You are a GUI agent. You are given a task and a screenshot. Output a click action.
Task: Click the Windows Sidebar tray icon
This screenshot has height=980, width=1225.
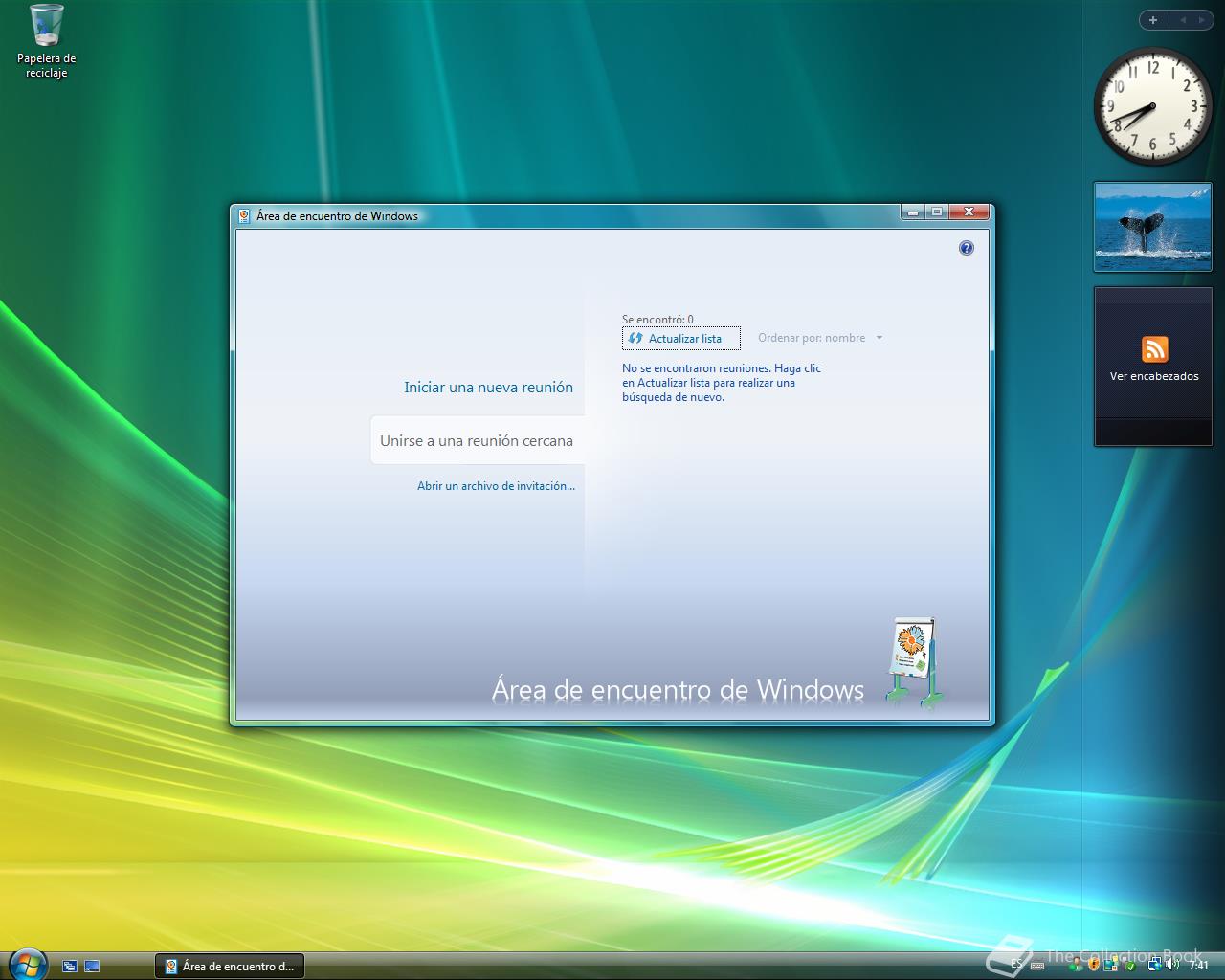[x=1111, y=965]
